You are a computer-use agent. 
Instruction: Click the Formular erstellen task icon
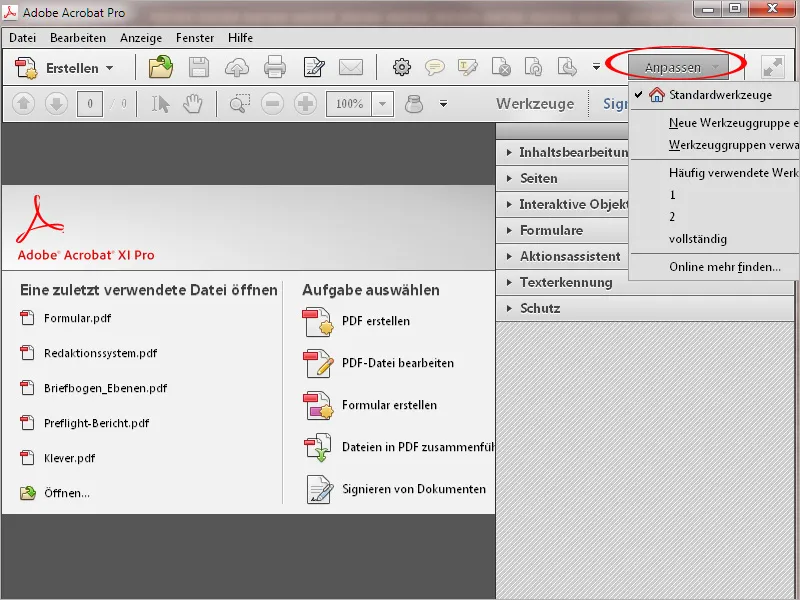[x=318, y=406]
